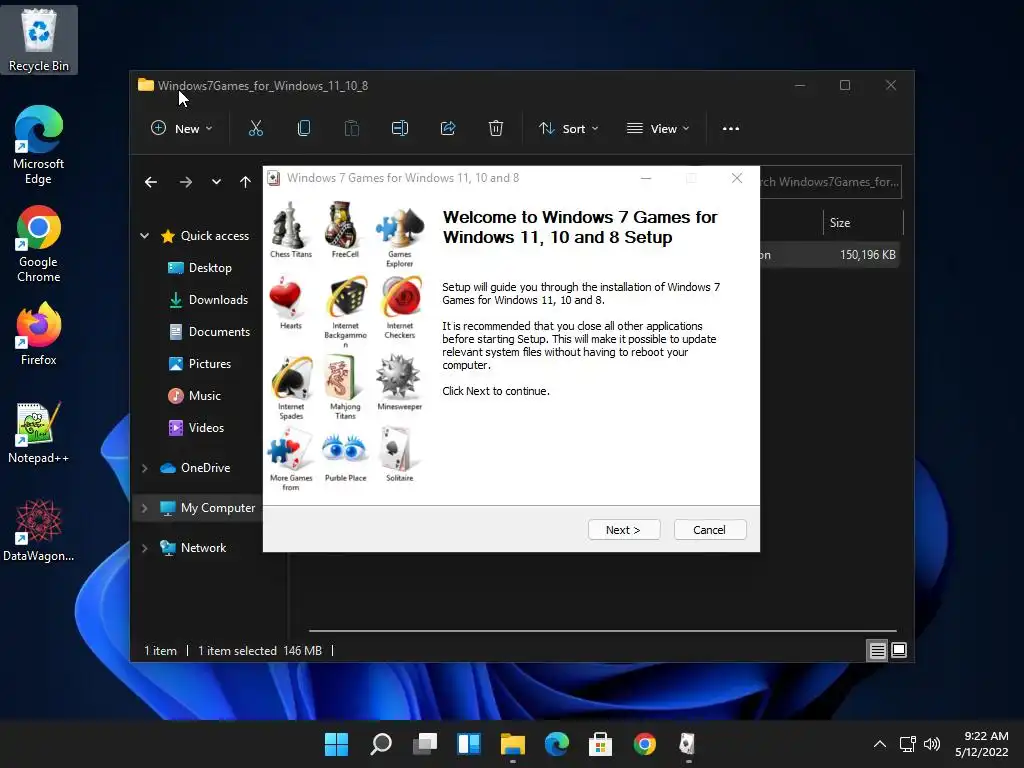Open the volume control in system tray
1024x768 pixels.
pyautogui.click(x=932, y=744)
